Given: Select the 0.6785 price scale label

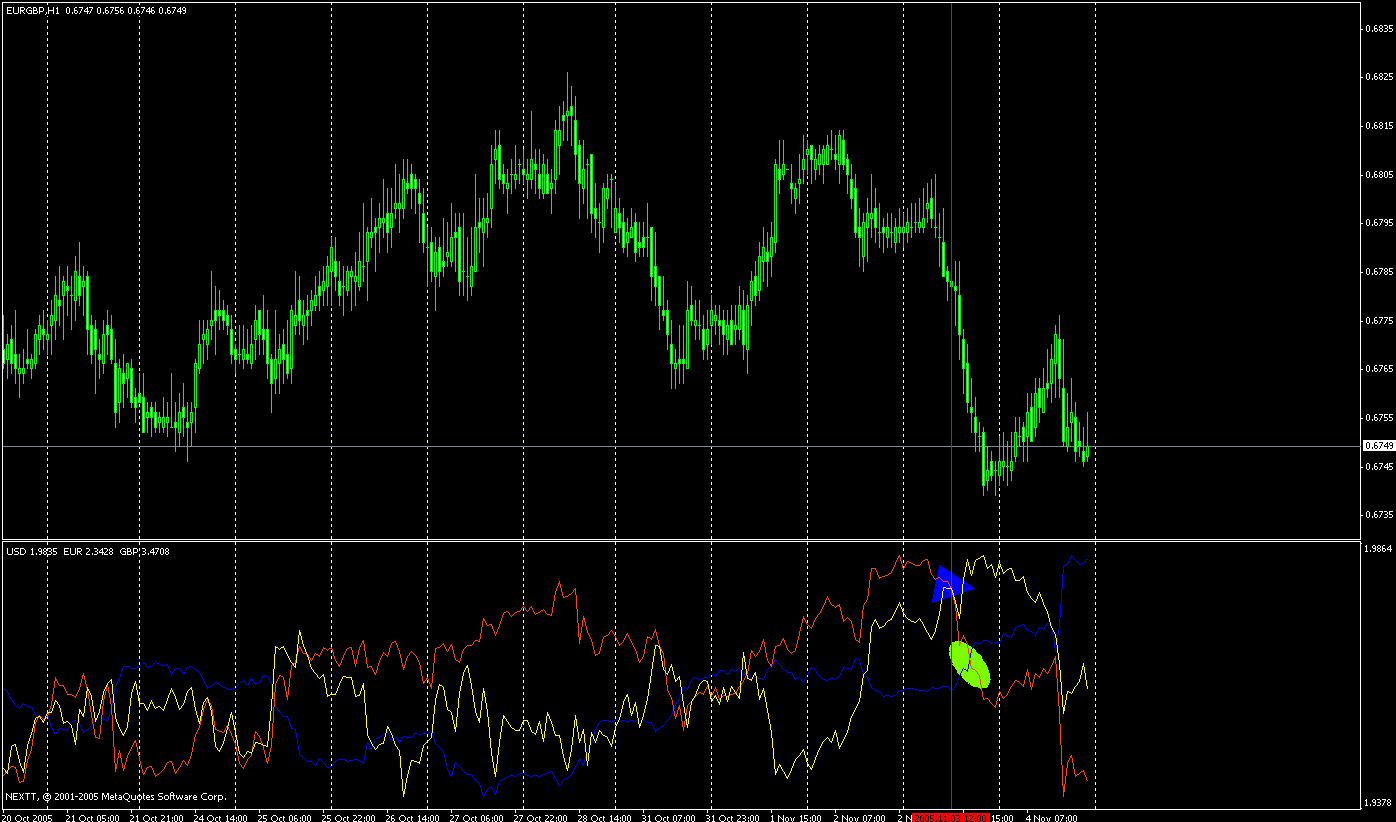Looking at the screenshot, I should click(1379, 271).
